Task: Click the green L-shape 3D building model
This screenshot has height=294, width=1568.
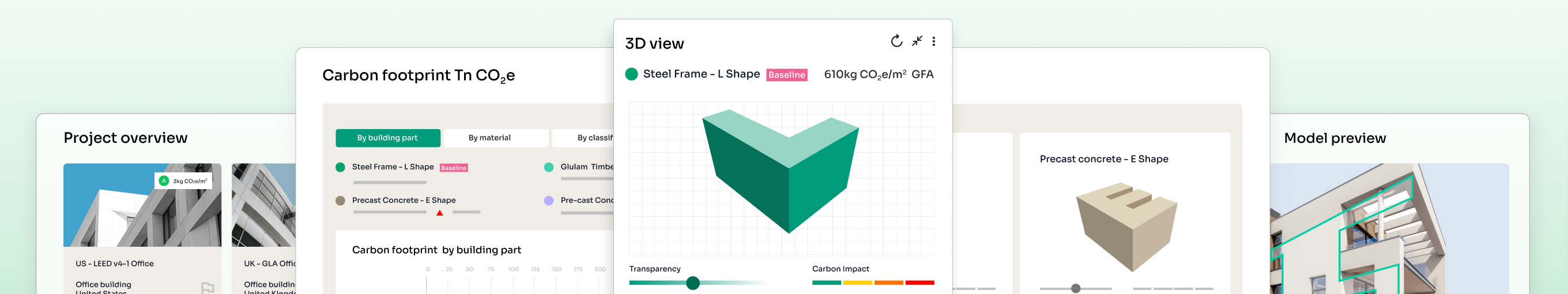Action: pos(781,171)
